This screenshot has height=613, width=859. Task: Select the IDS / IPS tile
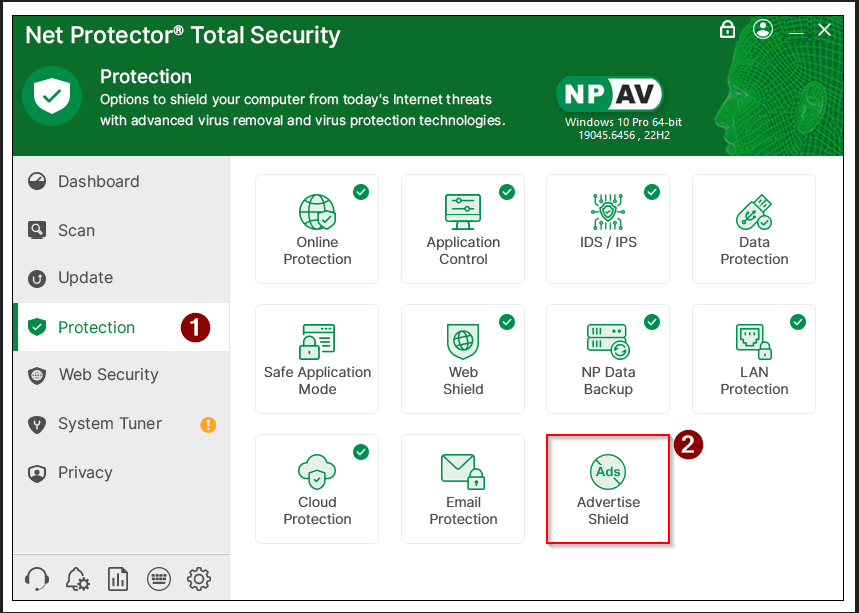[608, 229]
